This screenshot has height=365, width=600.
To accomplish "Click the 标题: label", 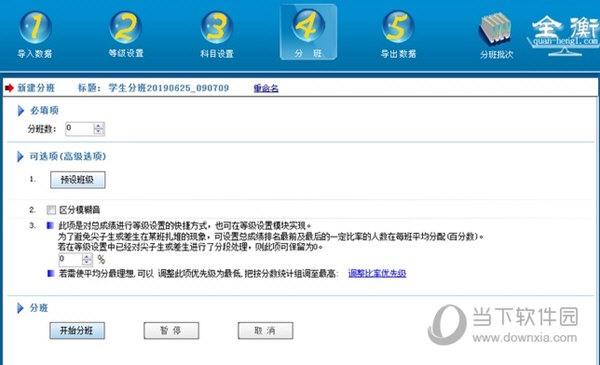I will [x=90, y=88].
